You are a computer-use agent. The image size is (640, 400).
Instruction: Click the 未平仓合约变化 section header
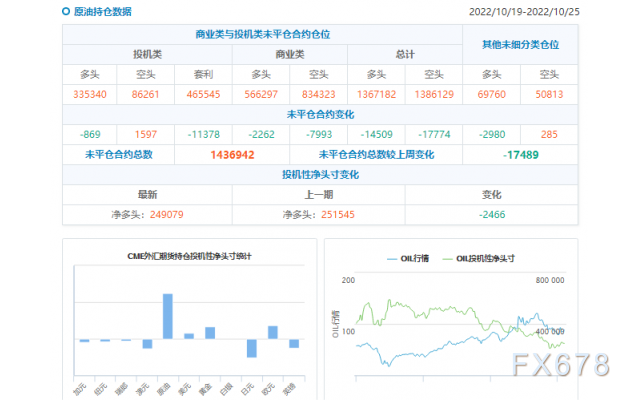coord(320,114)
